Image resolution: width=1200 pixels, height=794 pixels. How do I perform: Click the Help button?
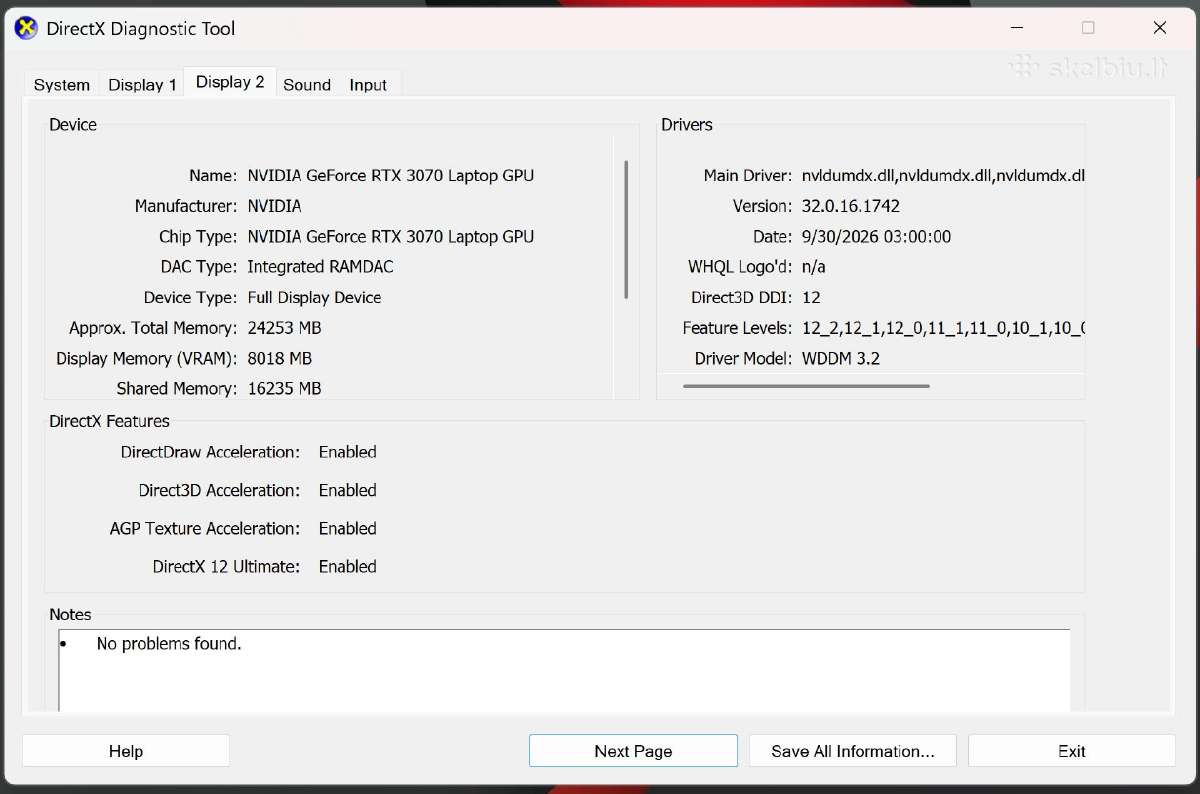pyautogui.click(x=126, y=751)
